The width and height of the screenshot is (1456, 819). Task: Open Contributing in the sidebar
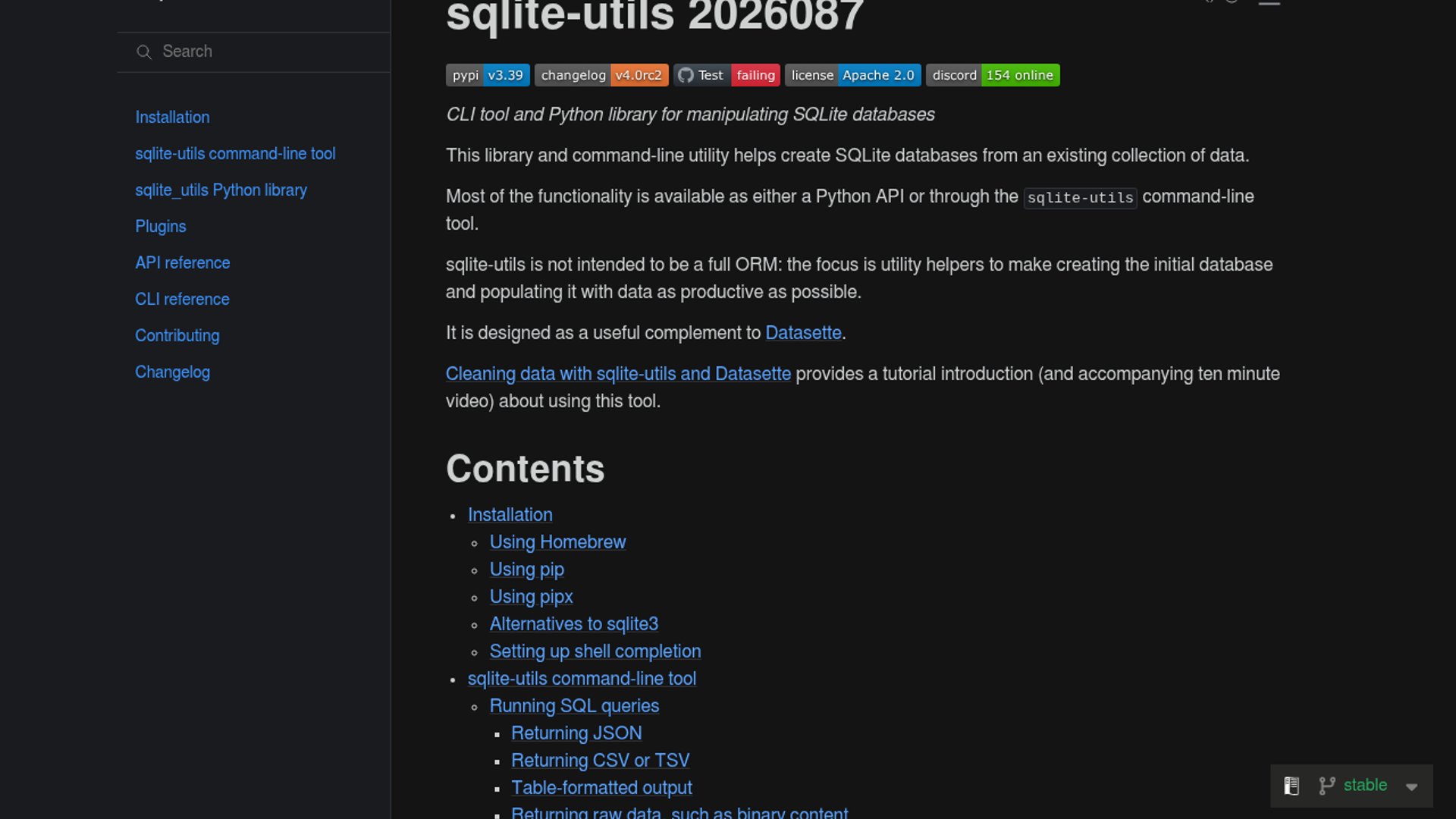(177, 335)
